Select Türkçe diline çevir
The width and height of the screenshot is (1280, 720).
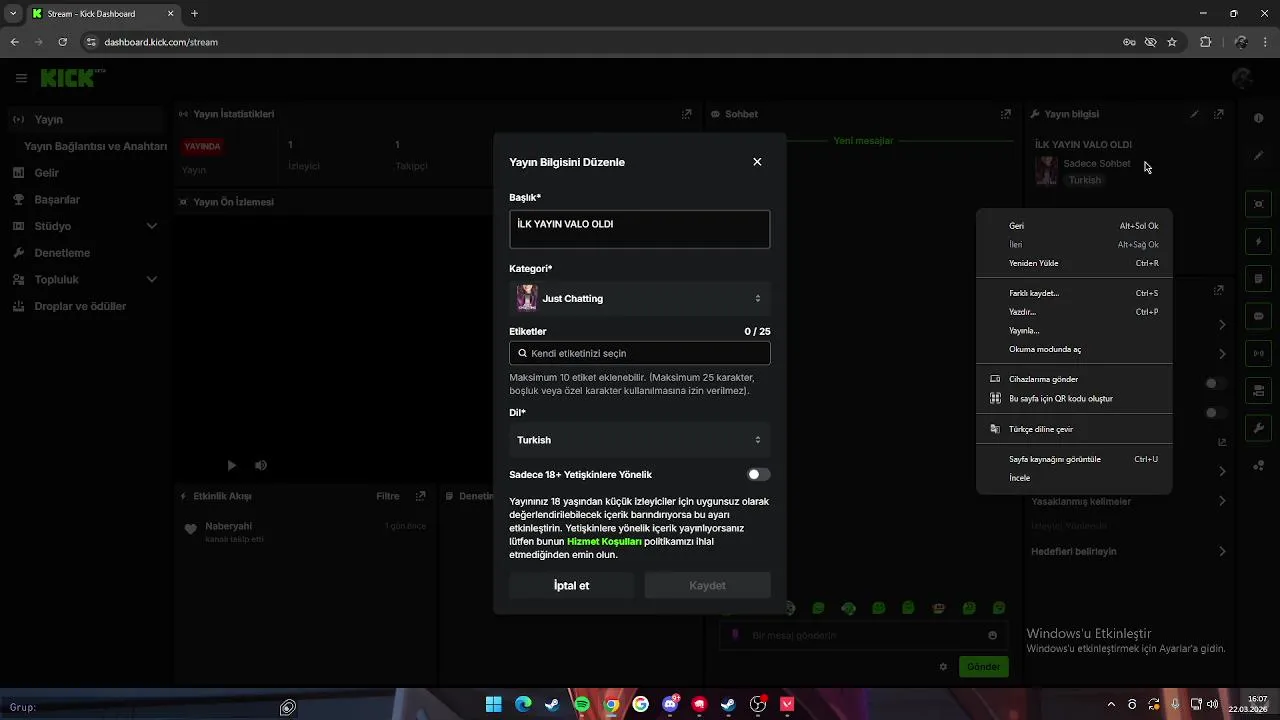(x=1074, y=429)
